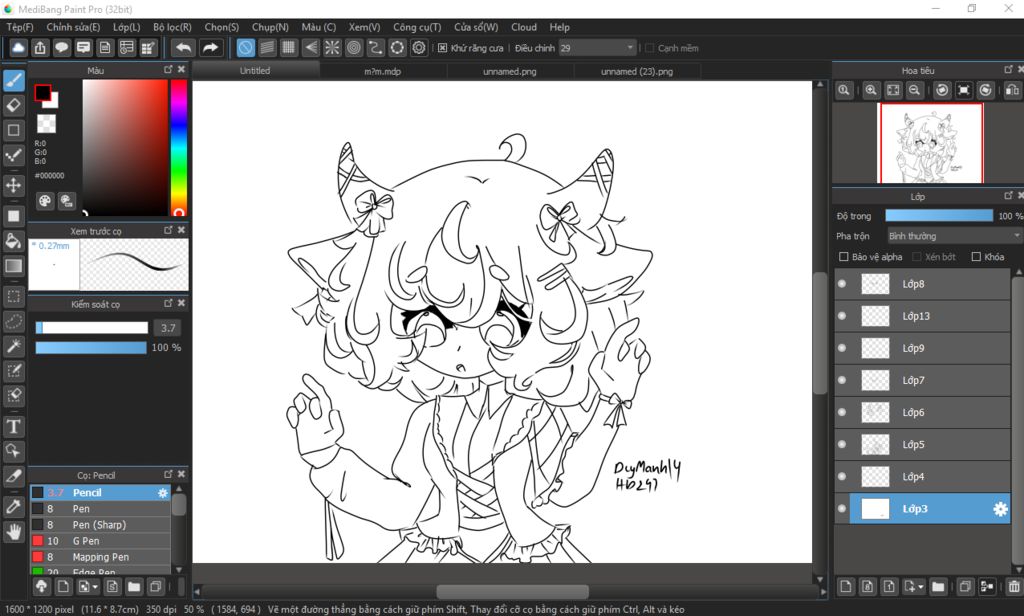Adjust the brush size slider

91,327
